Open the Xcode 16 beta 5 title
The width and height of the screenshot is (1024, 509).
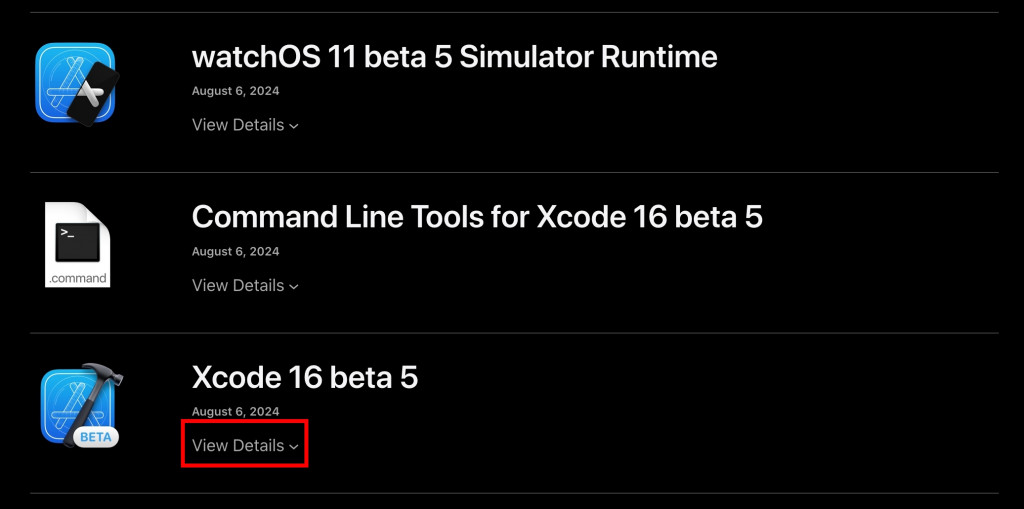tap(304, 377)
